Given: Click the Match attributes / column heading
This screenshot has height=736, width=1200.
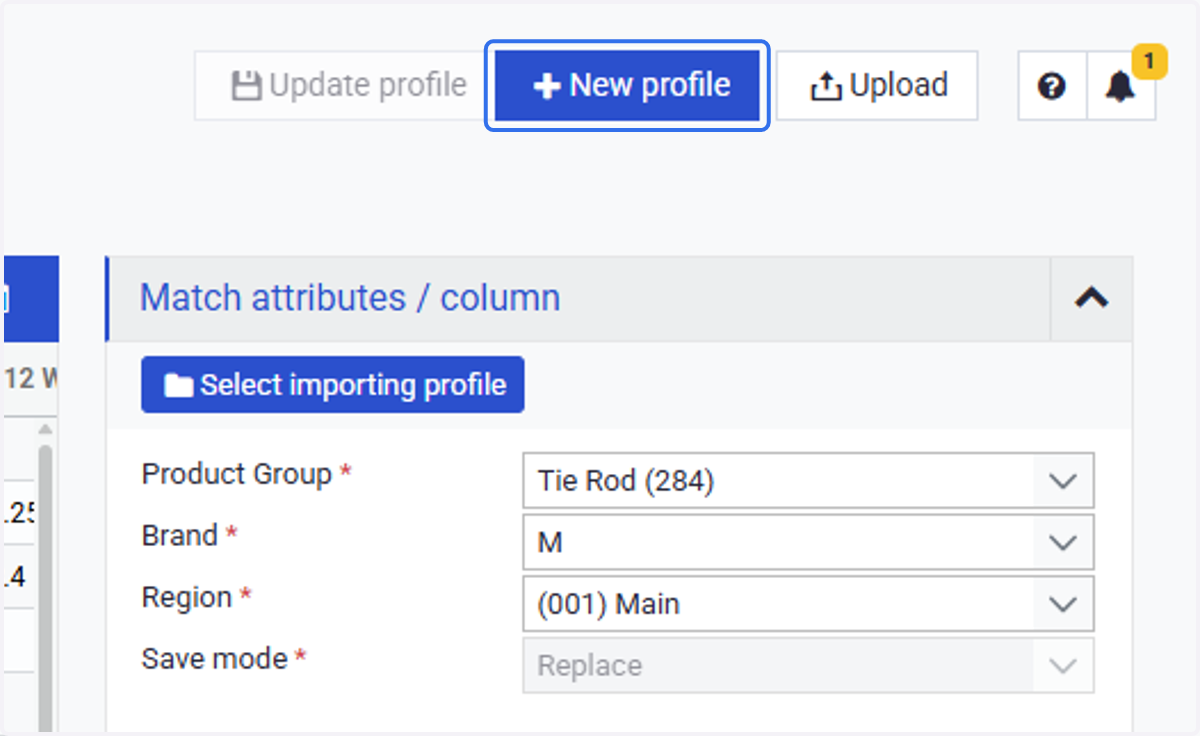Looking at the screenshot, I should [x=350, y=298].
